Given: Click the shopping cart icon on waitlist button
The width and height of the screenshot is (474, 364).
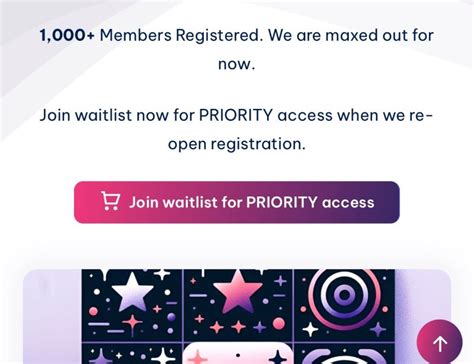Looking at the screenshot, I should click(110, 201).
